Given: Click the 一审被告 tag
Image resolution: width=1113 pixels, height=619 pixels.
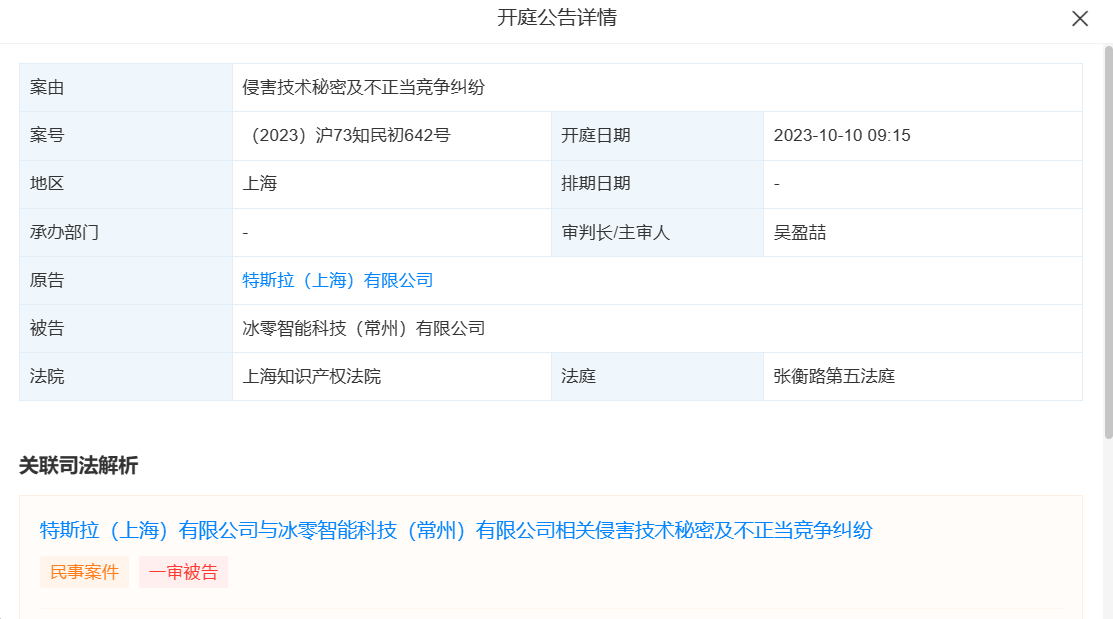Looking at the screenshot, I should (x=183, y=572).
